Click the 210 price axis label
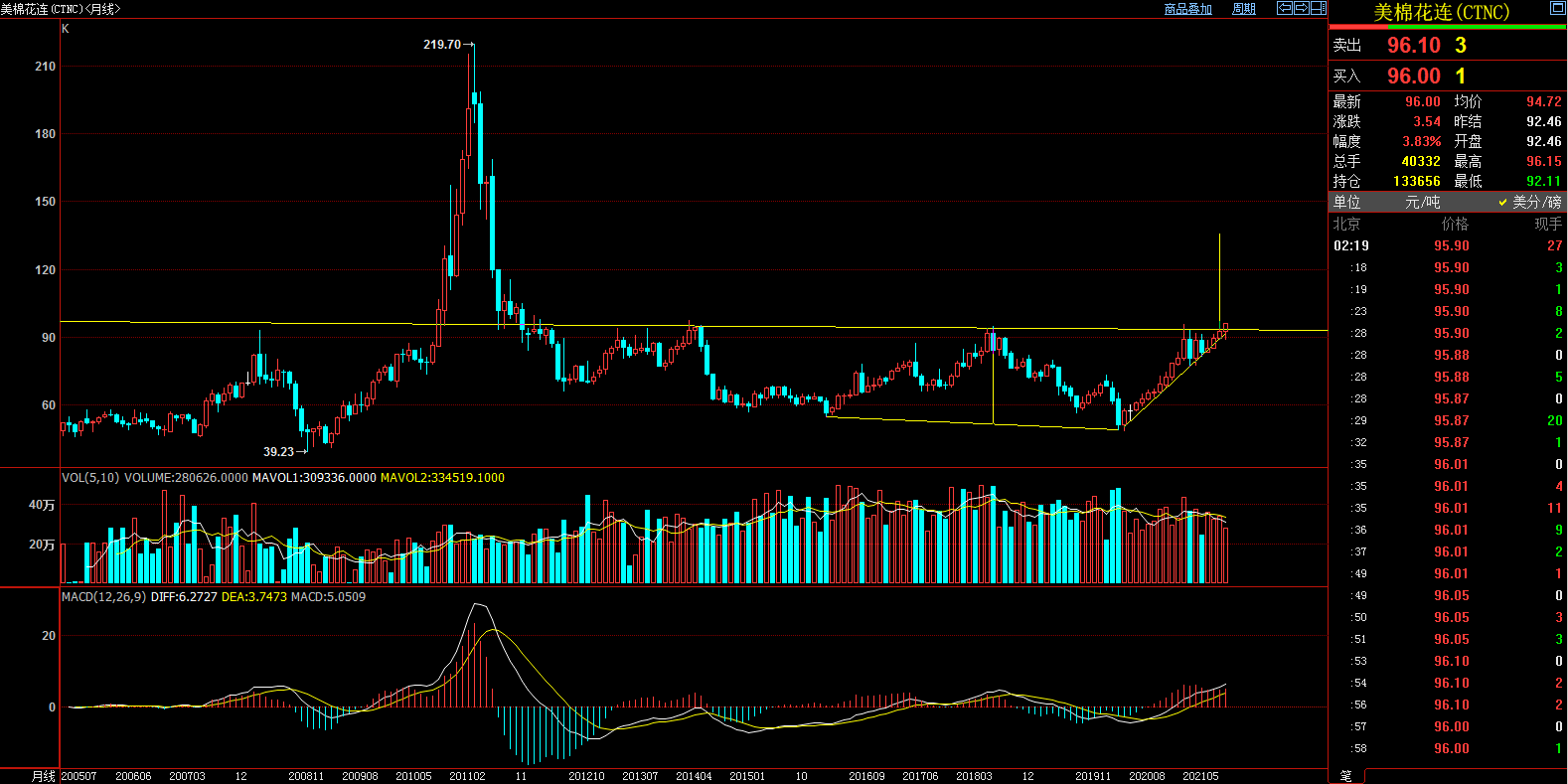1568x784 pixels. click(45, 67)
